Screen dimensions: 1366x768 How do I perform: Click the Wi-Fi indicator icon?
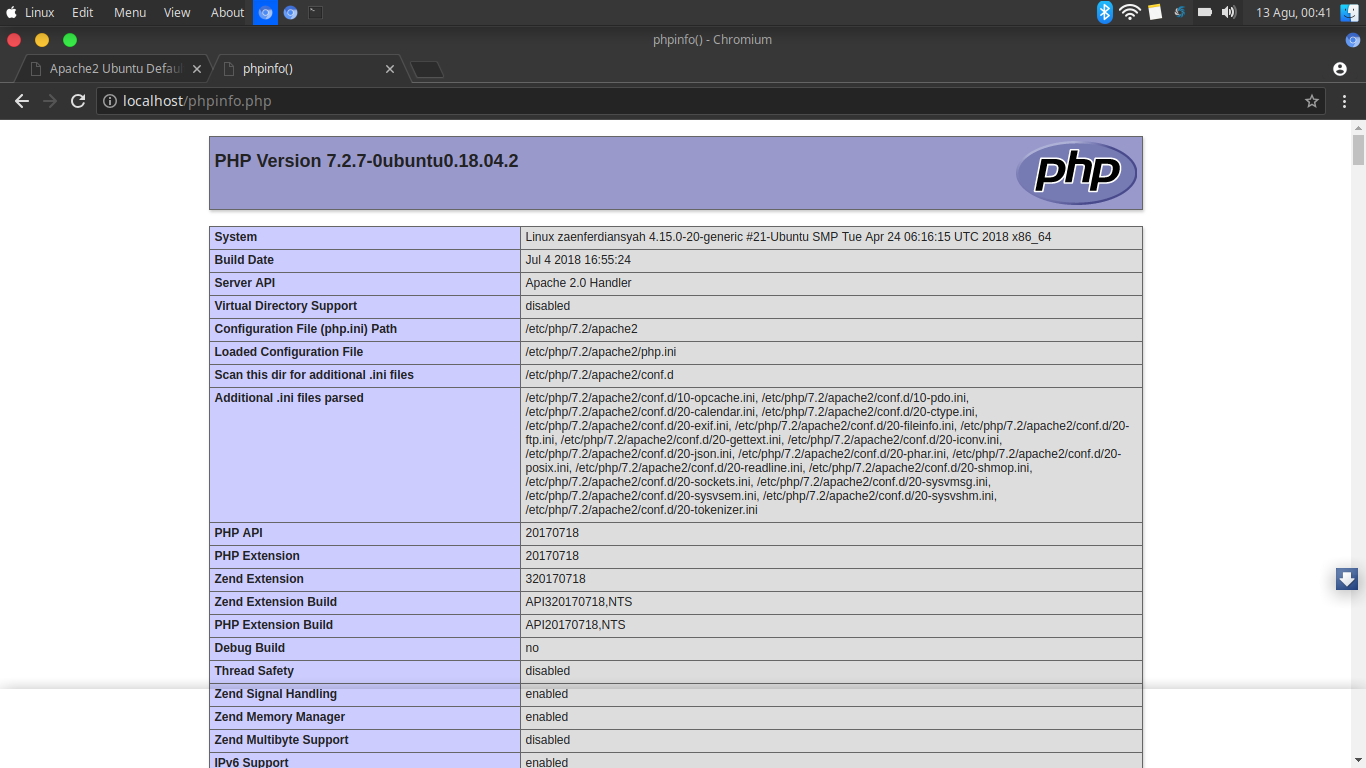1130,13
